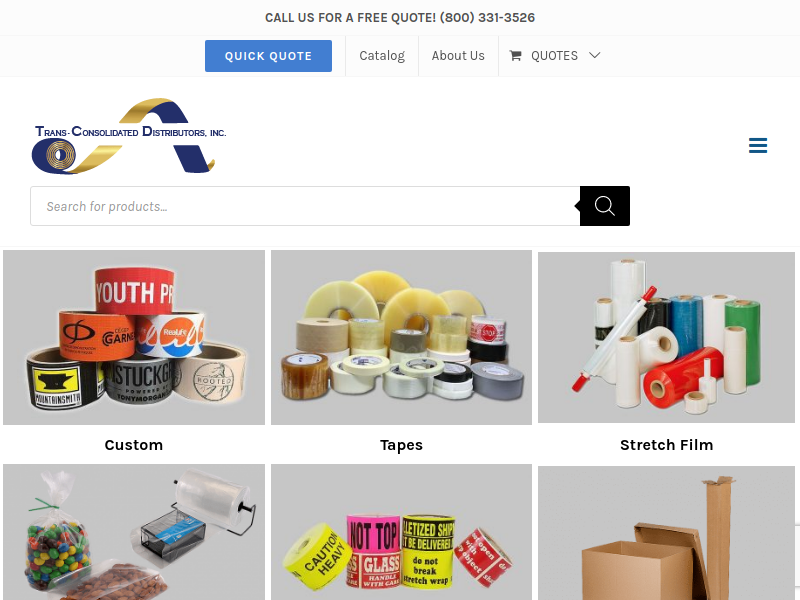Screen dimensions: 800x600
Task: Click the QUICK QUOTE button
Action: click(x=268, y=56)
